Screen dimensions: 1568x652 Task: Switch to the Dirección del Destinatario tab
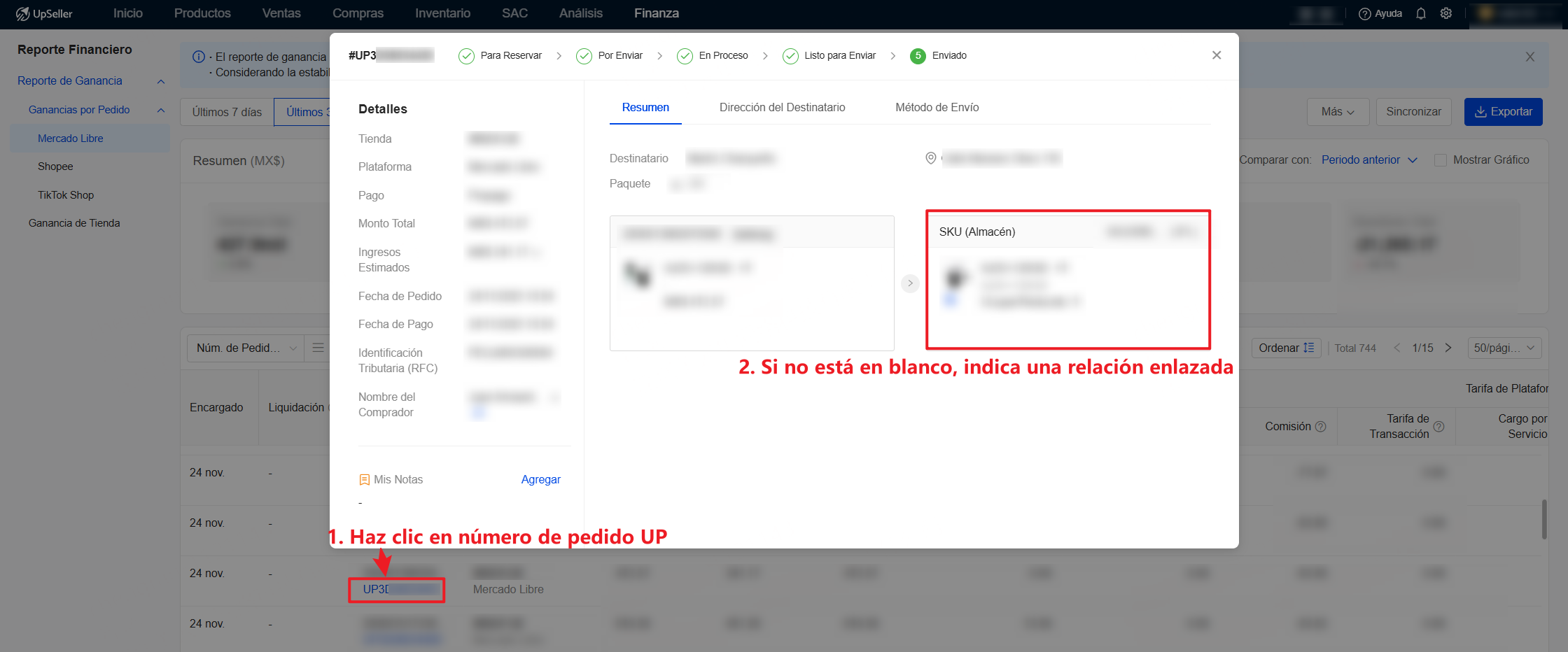(x=782, y=107)
